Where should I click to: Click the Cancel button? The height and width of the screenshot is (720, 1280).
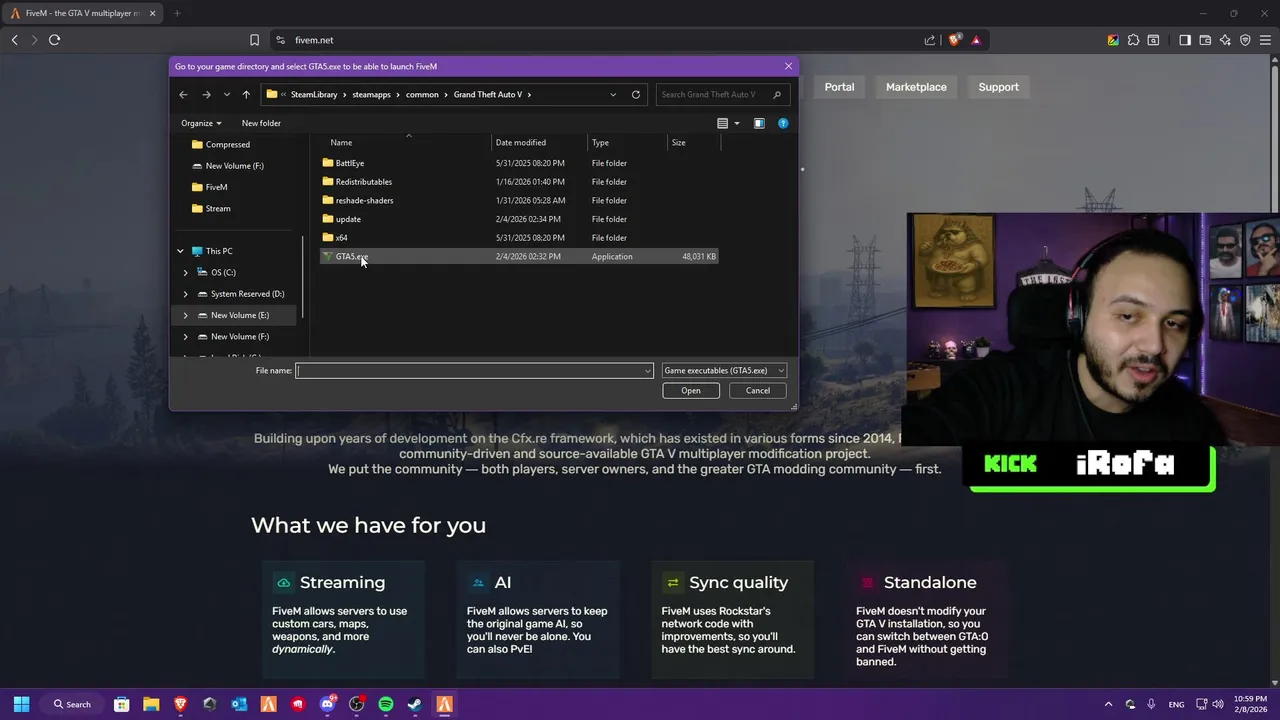point(758,390)
